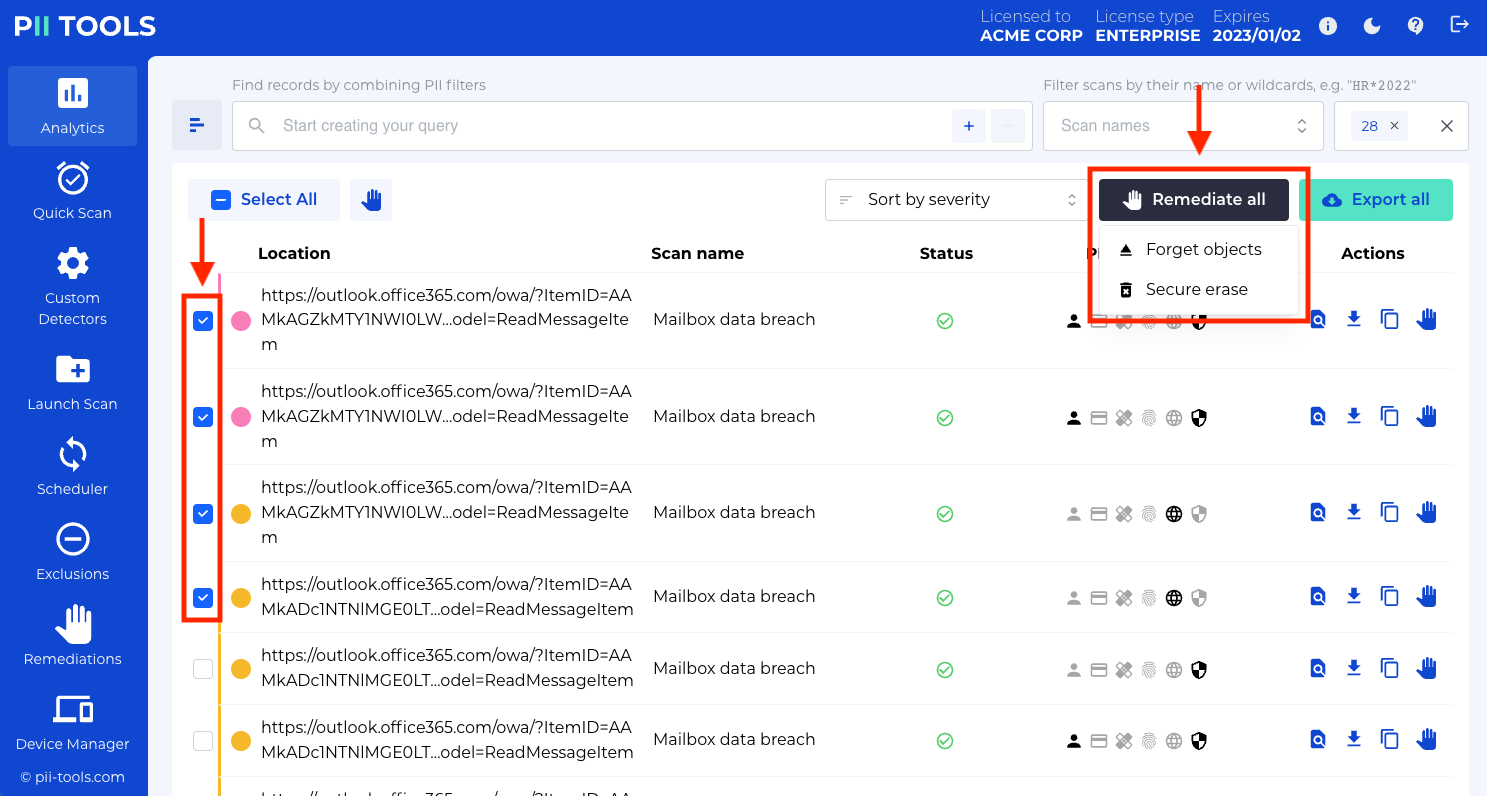Remove the 28 scan filter tag

tap(1395, 126)
